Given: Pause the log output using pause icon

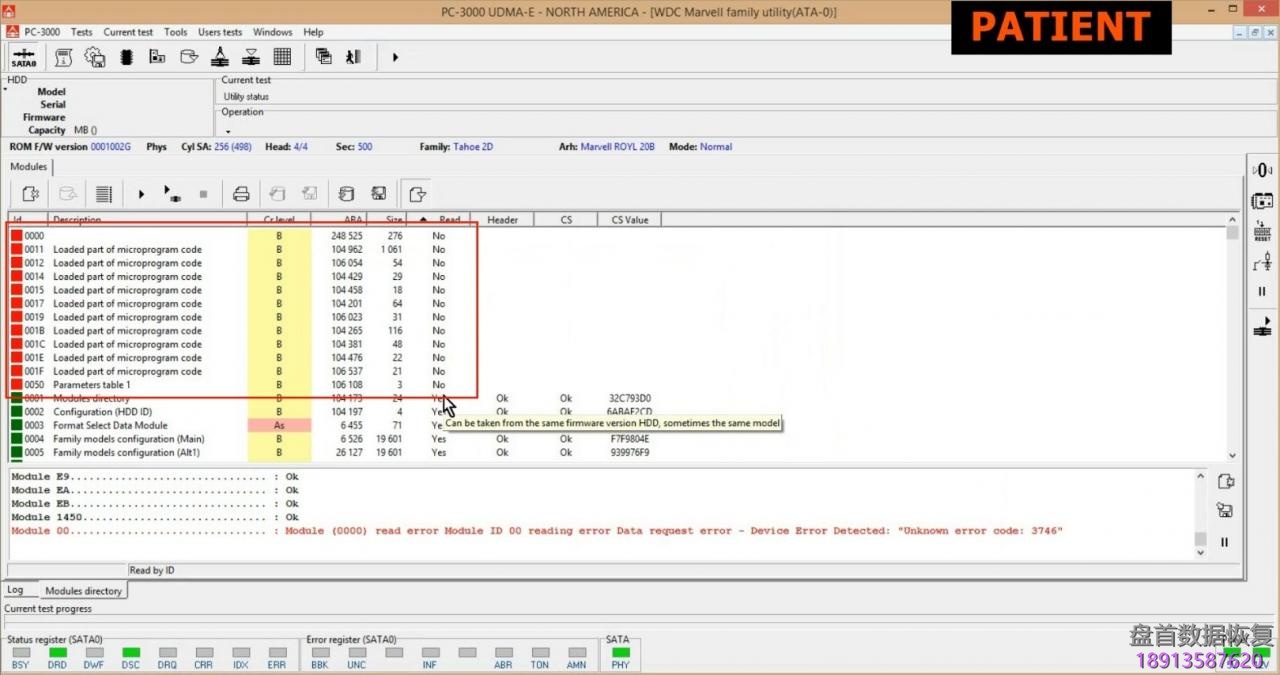Looking at the screenshot, I should pyautogui.click(x=1224, y=542).
